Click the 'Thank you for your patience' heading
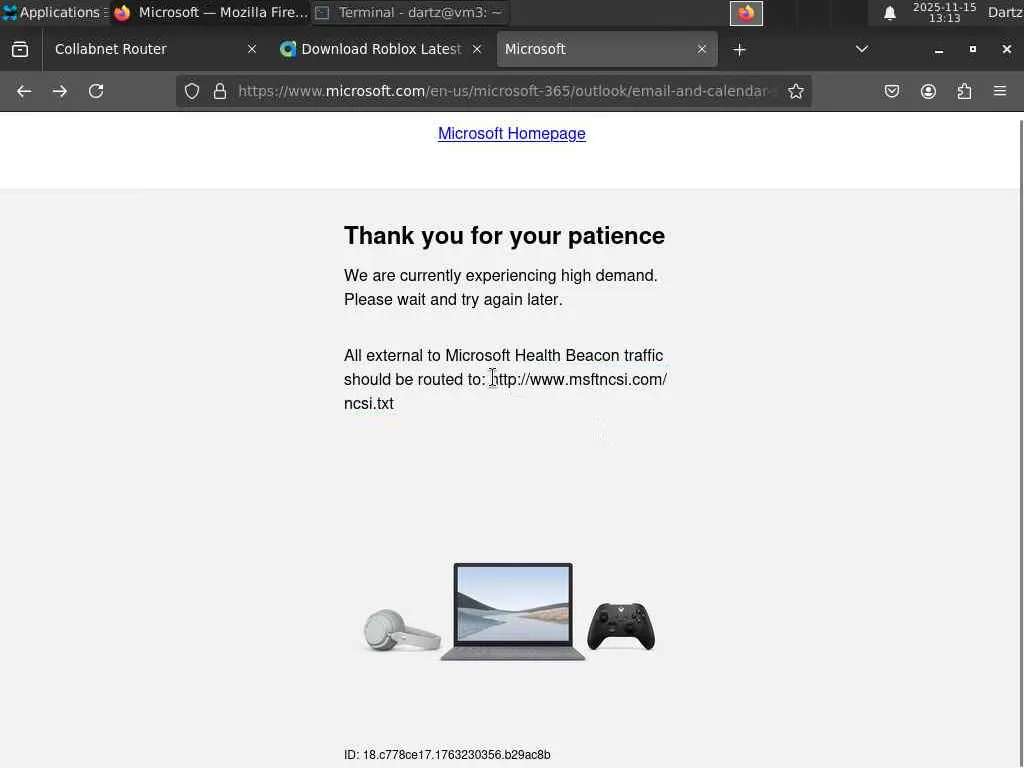 (504, 236)
